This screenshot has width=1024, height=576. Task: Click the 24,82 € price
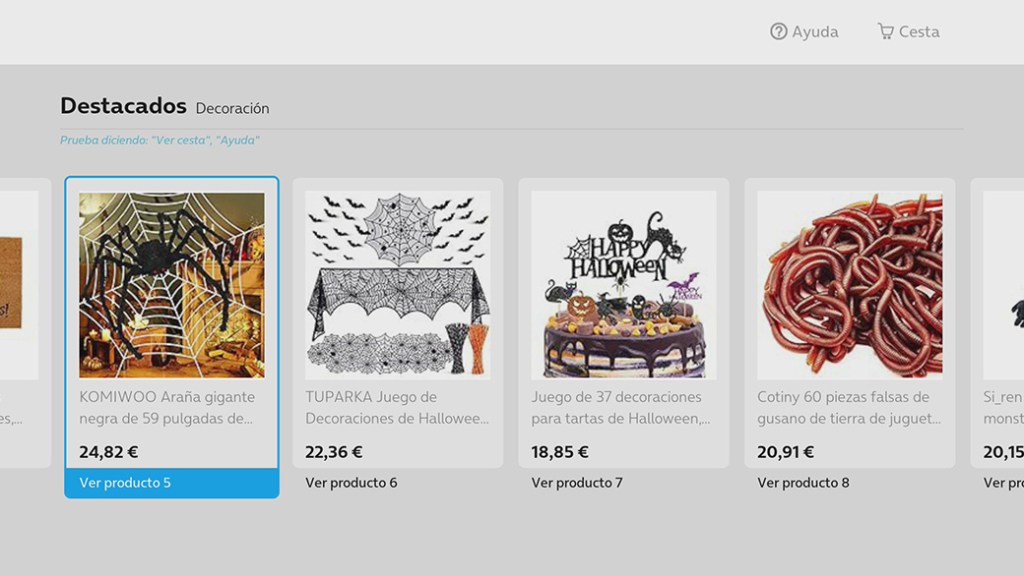tap(108, 452)
